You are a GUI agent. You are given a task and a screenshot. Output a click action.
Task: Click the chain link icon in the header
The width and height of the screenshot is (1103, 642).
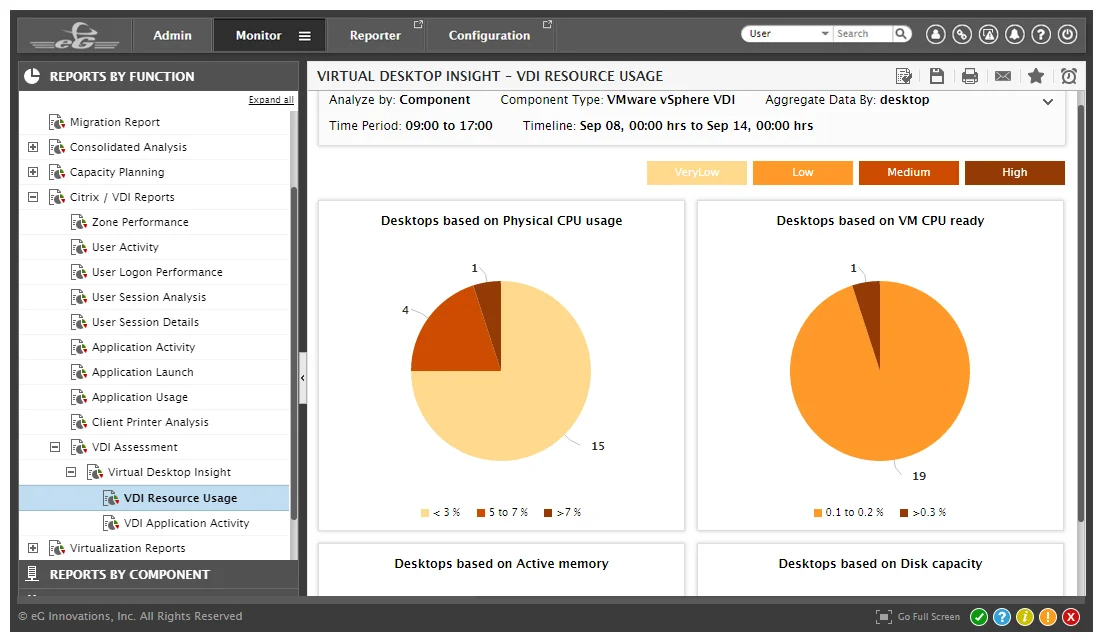pos(962,34)
